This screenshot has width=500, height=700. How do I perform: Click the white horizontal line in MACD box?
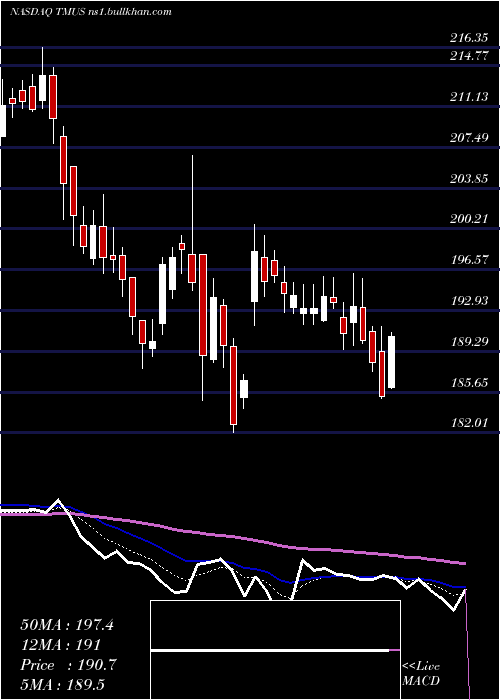pyautogui.click(x=270, y=651)
